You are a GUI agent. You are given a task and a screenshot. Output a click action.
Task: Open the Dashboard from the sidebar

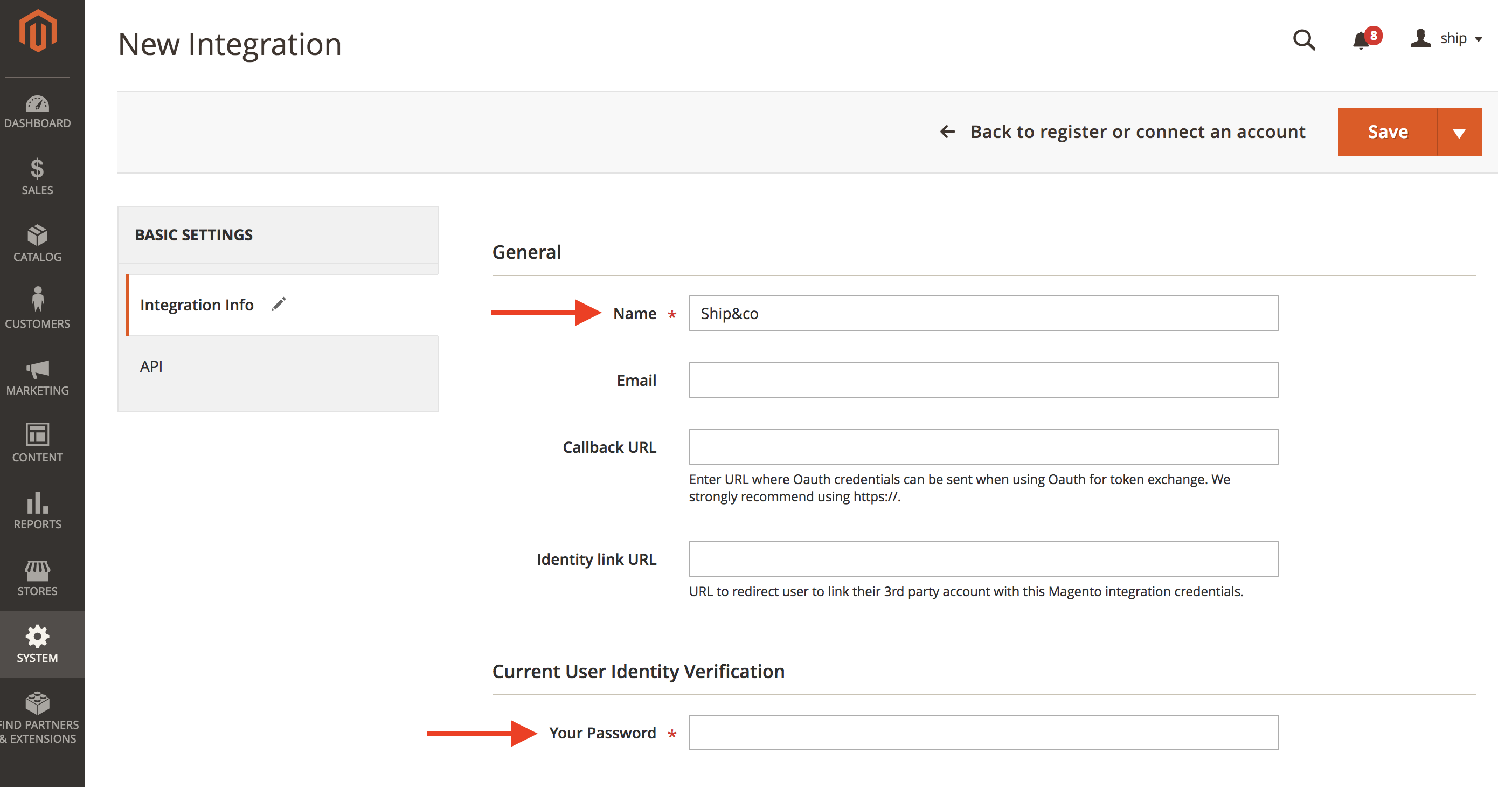pyautogui.click(x=38, y=111)
